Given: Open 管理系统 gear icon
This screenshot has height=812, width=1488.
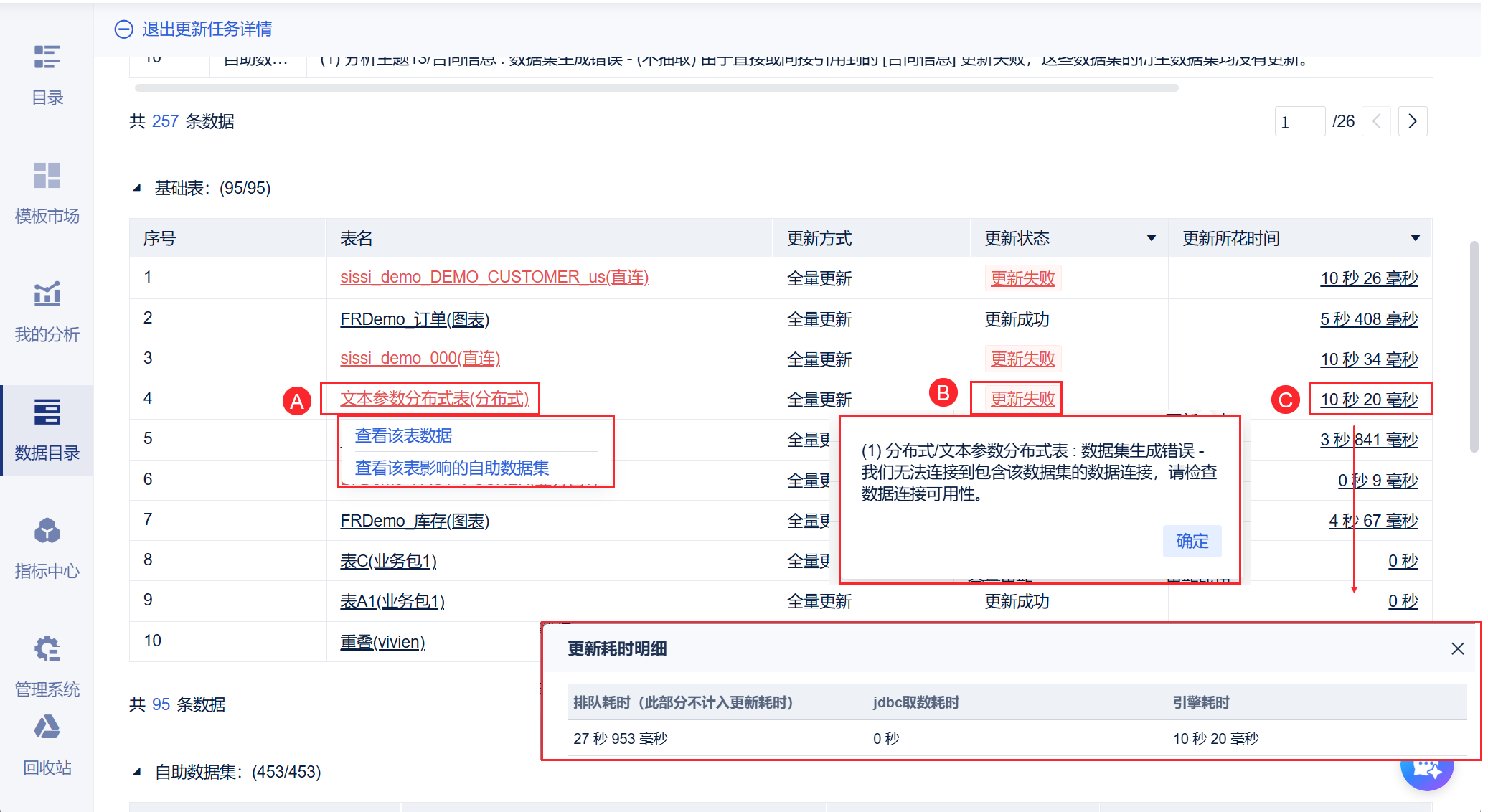Looking at the screenshot, I should (47, 649).
